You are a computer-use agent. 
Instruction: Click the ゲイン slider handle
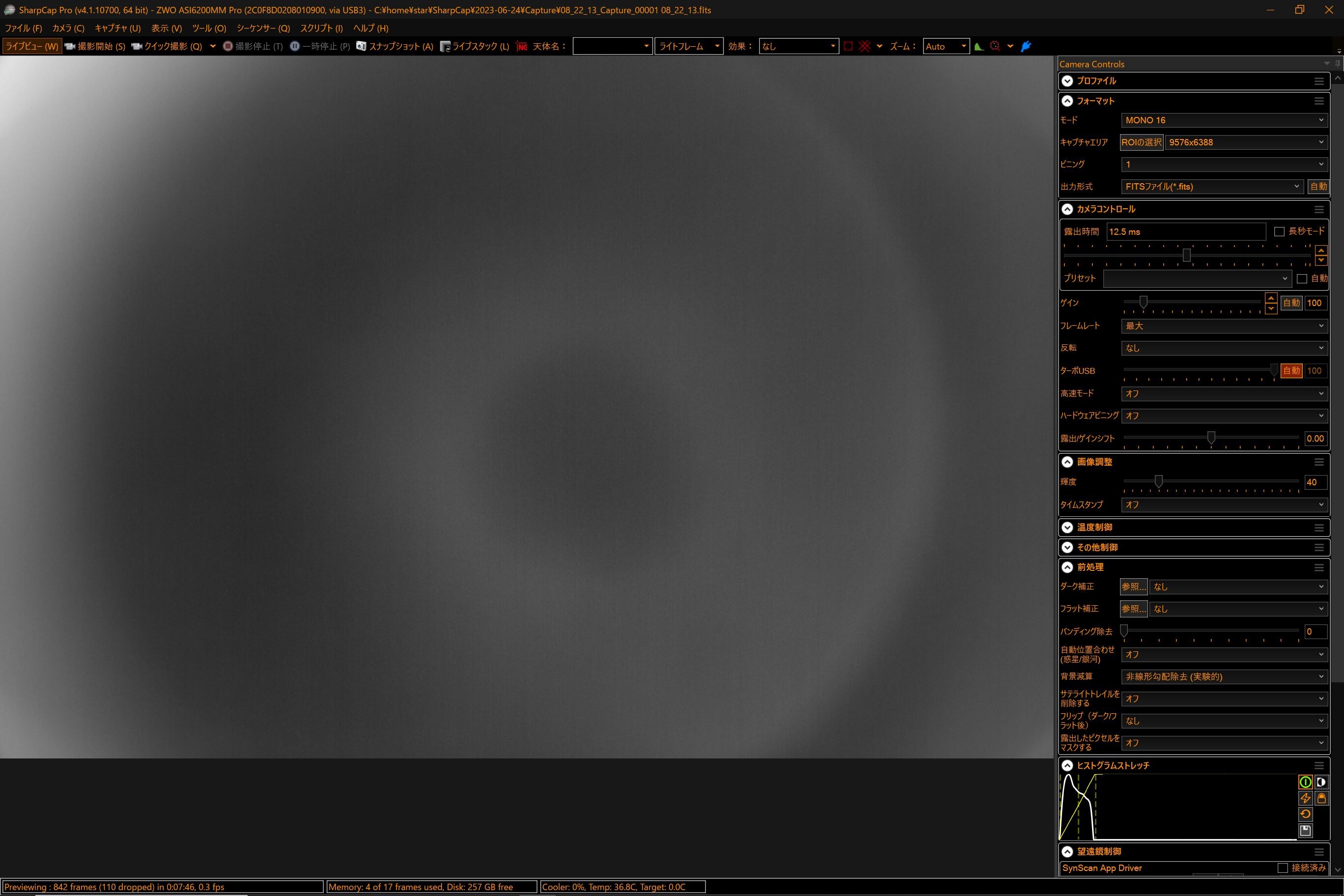coord(1143,302)
